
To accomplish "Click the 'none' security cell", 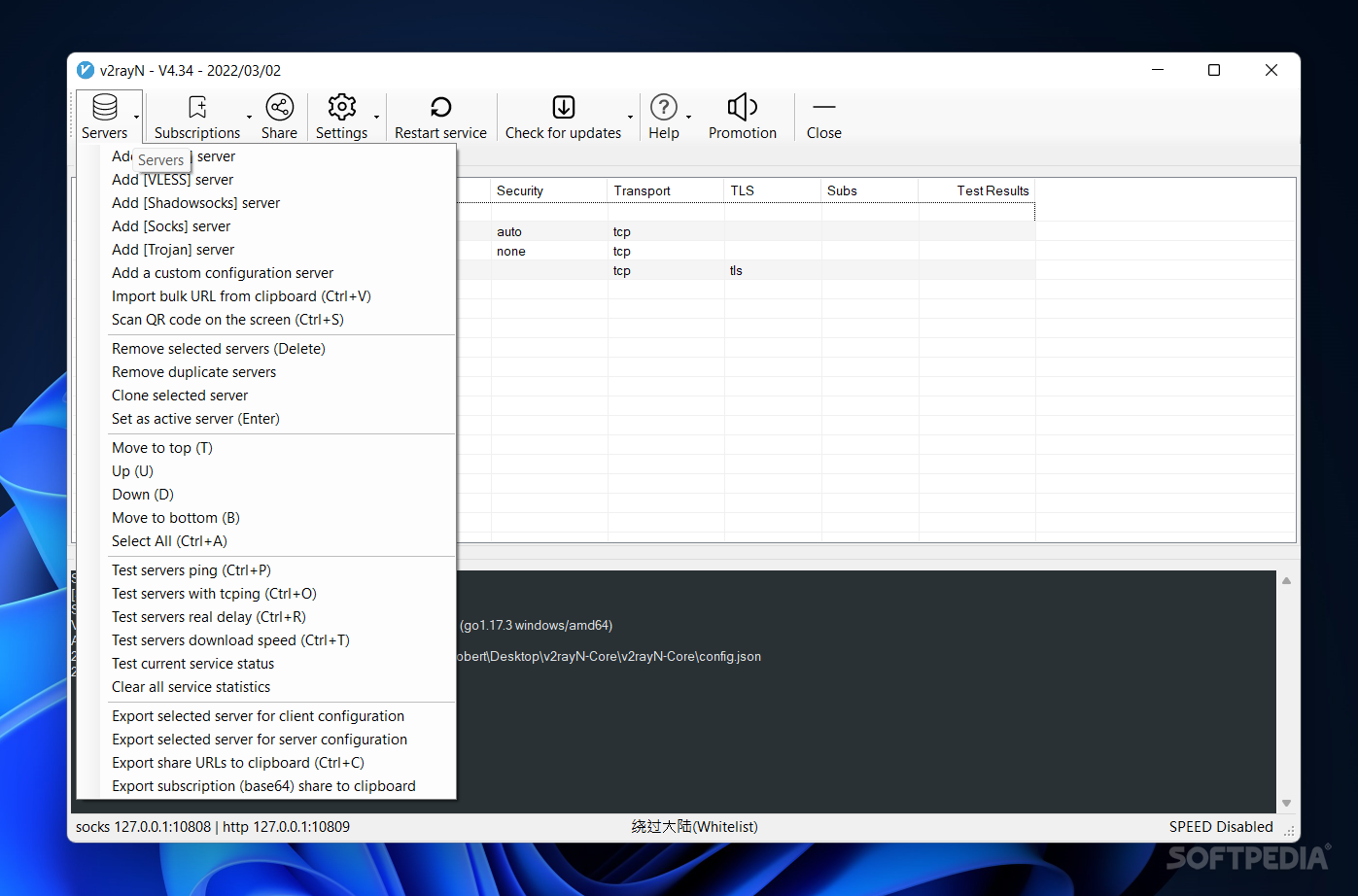I will tap(511, 252).
